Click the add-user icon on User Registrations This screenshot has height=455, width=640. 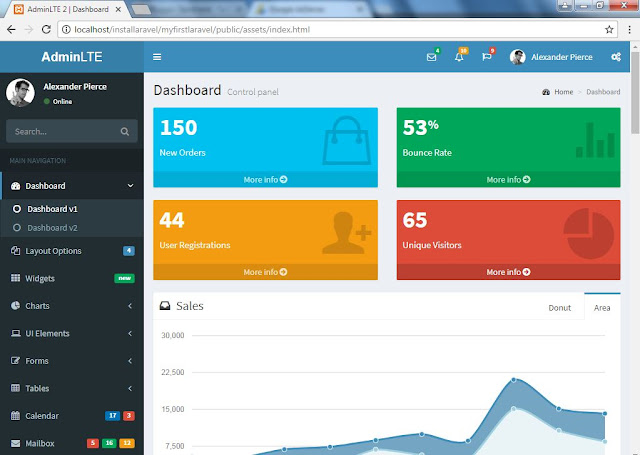[x=347, y=233]
